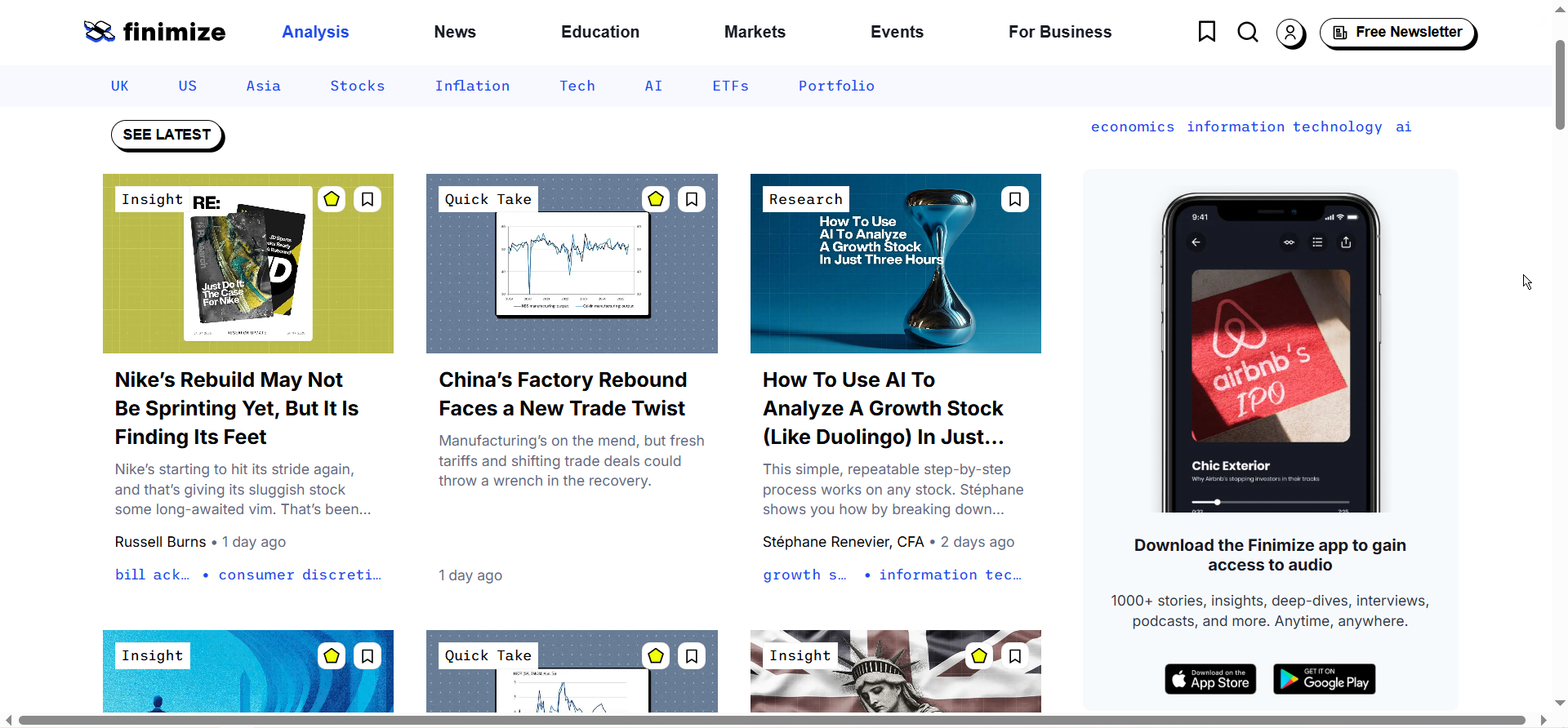1568x728 pixels.
Task: Open the search magnifier icon
Action: 1247,33
